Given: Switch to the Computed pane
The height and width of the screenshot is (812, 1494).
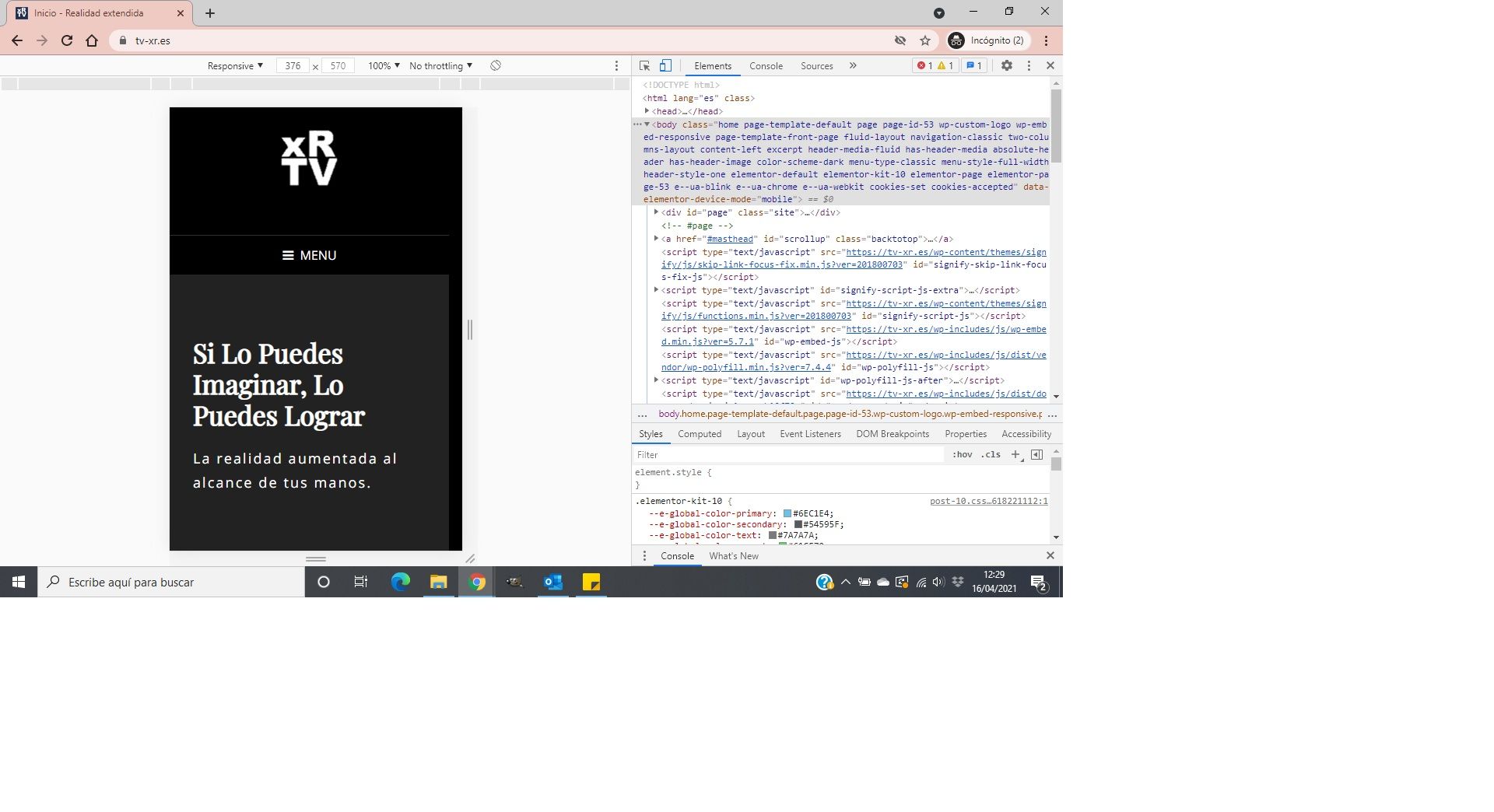Looking at the screenshot, I should pos(700,434).
